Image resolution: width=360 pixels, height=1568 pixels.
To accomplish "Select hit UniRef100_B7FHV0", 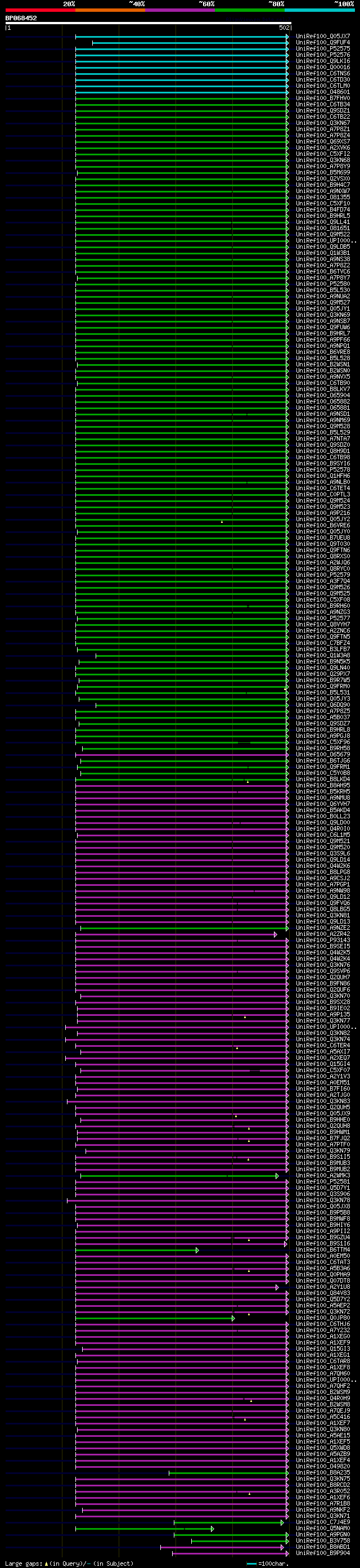I will point(323,98).
